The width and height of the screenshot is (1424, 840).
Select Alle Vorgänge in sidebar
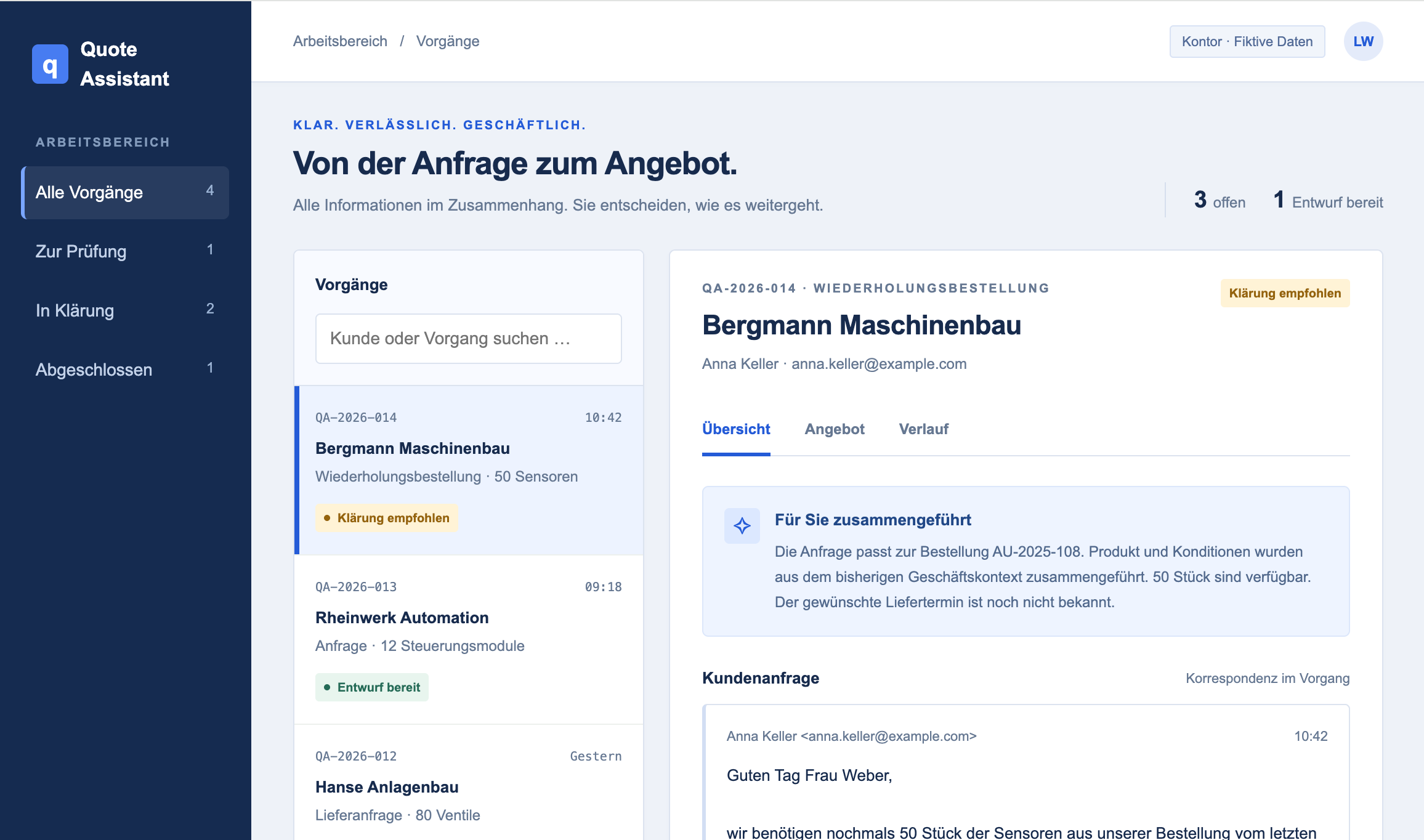coord(125,192)
